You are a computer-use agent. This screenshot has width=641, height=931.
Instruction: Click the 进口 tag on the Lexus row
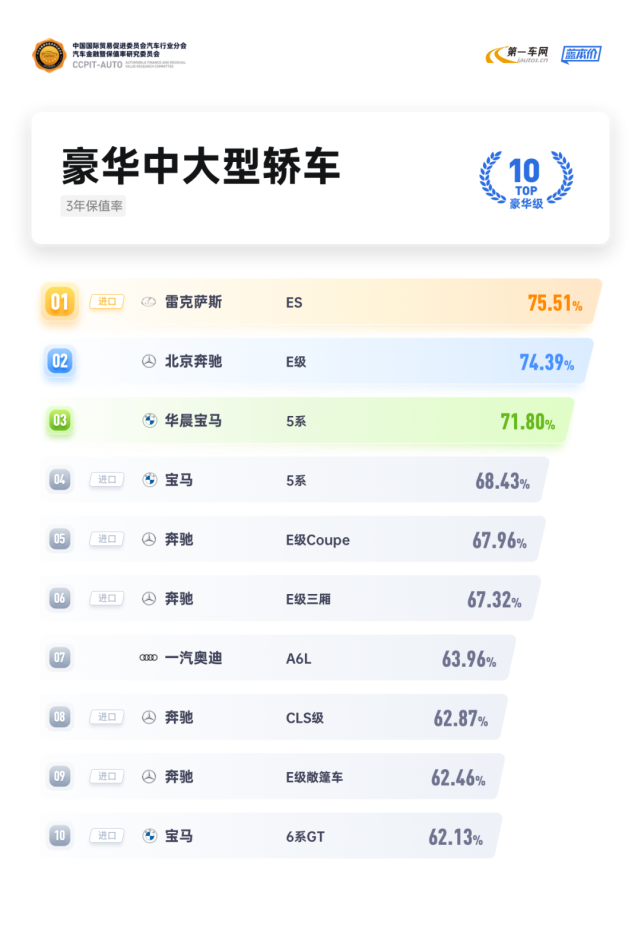click(x=107, y=302)
